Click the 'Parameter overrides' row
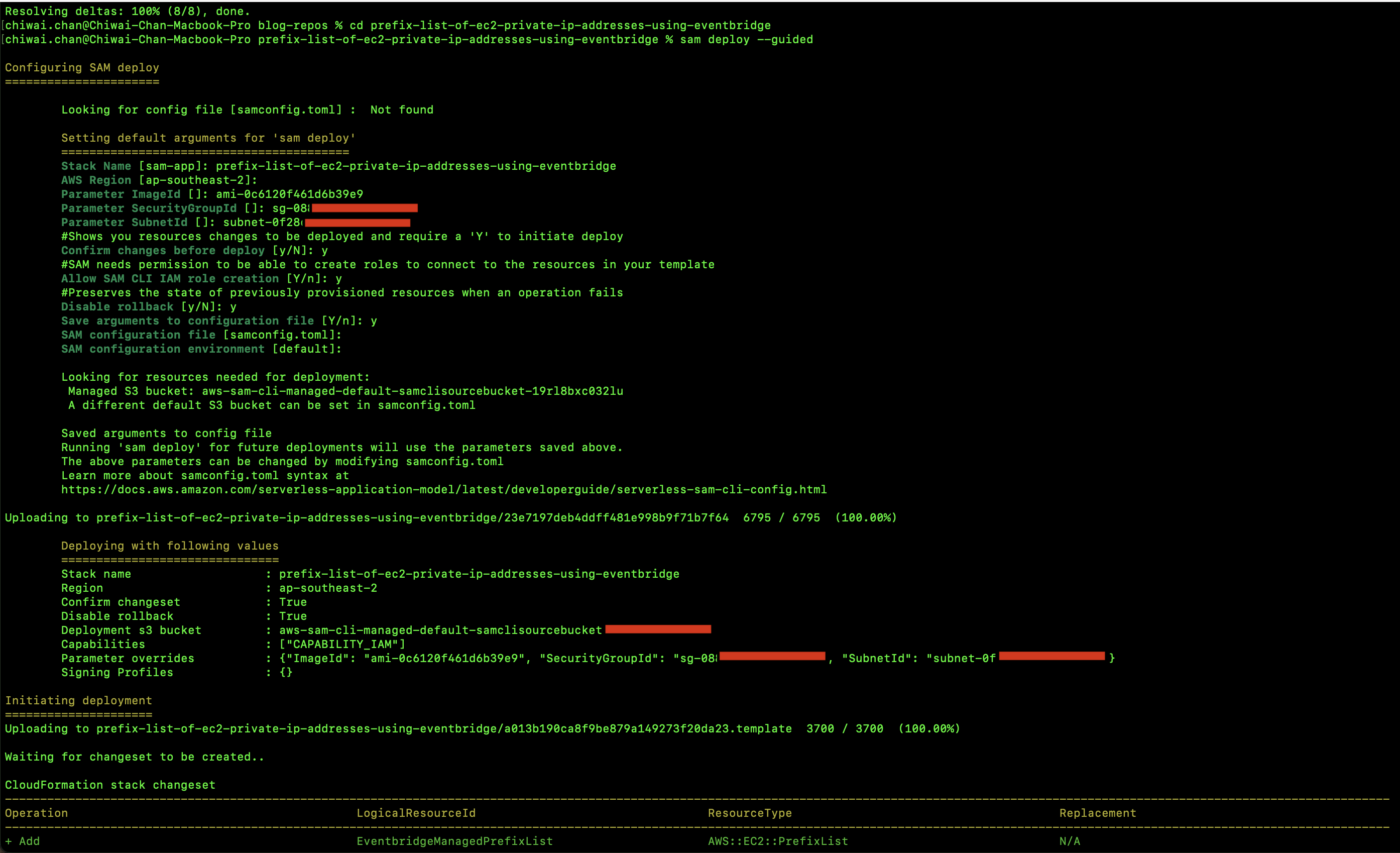This screenshot has width=1400, height=853. coord(588,658)
